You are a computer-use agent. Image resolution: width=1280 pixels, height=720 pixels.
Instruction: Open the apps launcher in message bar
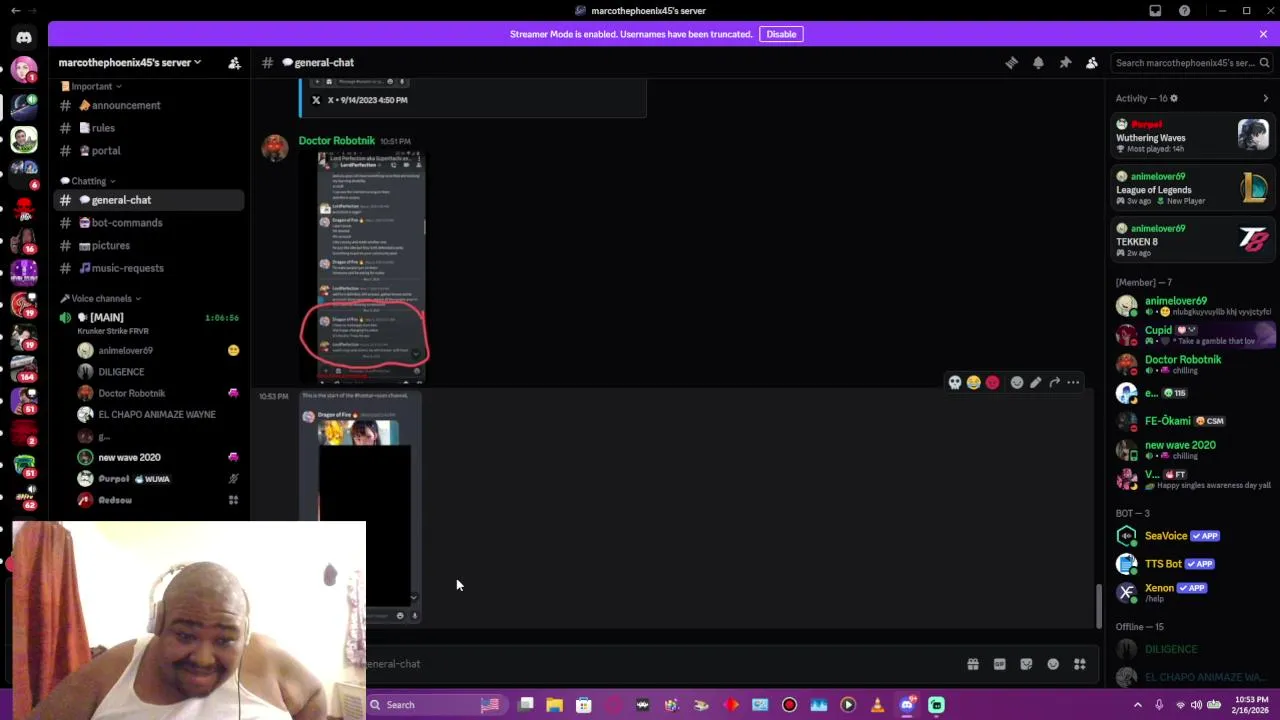click(1080, 664)
